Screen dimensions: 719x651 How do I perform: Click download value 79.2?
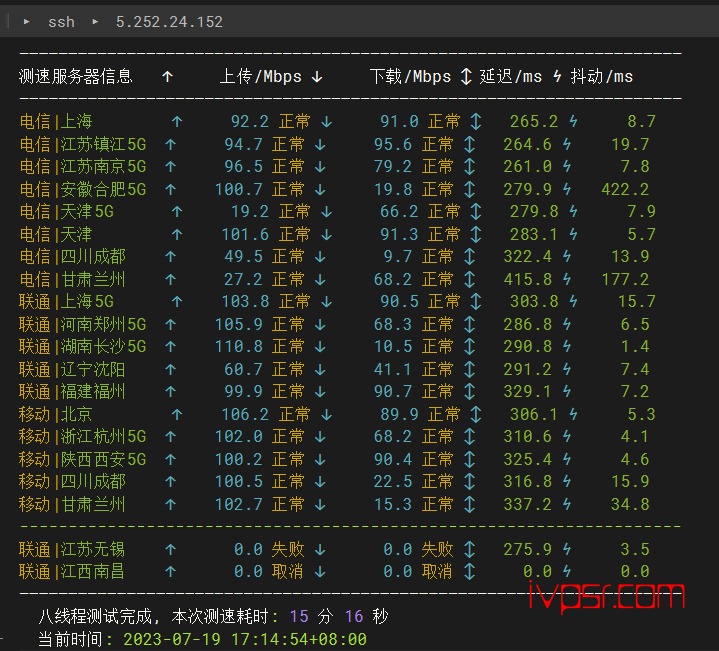point(393,166)
